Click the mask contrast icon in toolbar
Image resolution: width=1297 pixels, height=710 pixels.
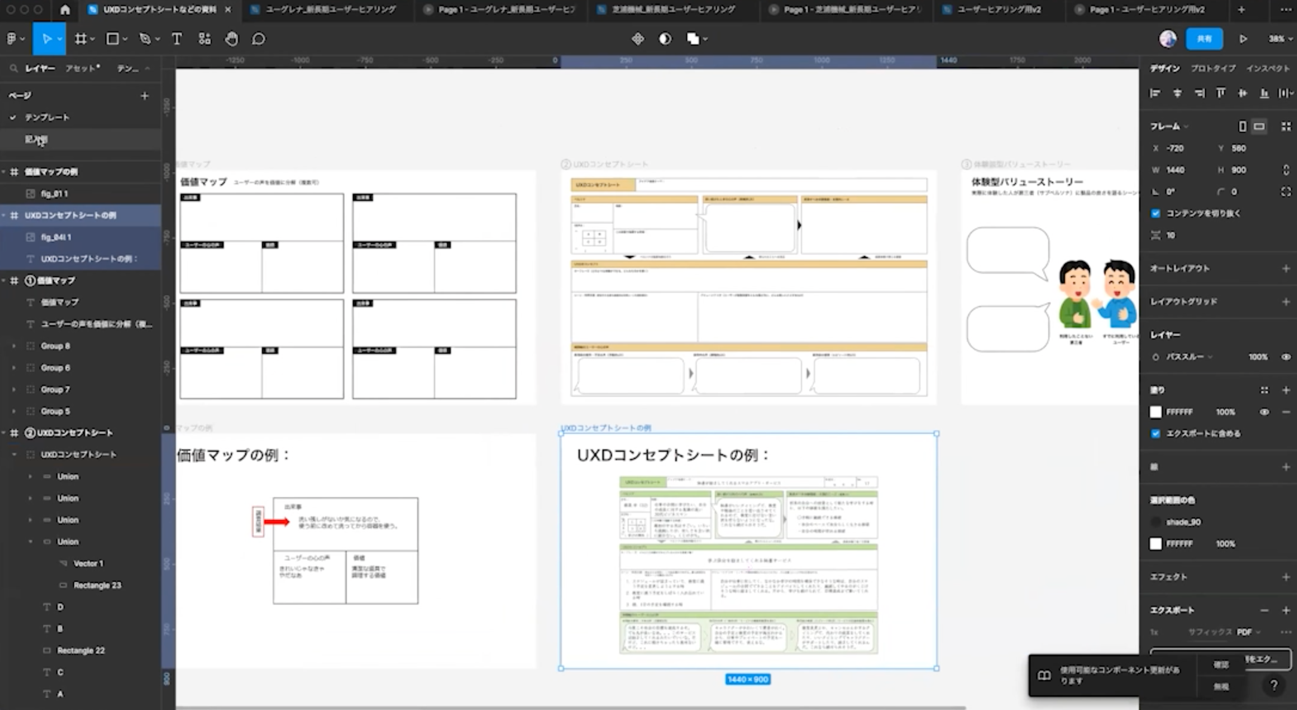click(665, 39)
